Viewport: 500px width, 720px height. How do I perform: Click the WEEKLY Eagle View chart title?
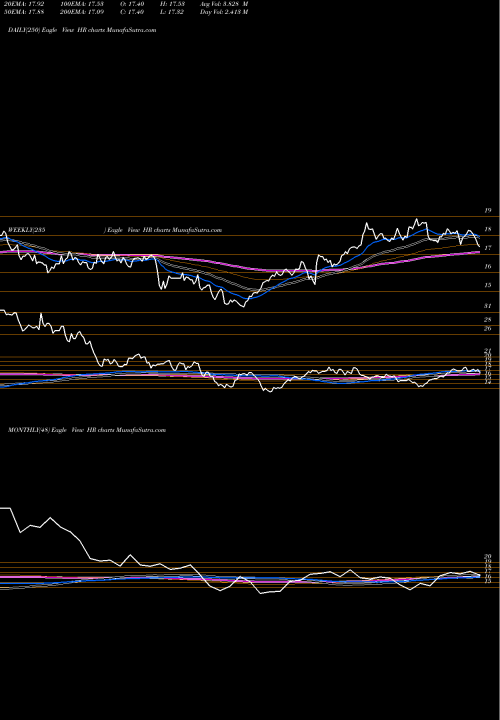click(115, 230)
